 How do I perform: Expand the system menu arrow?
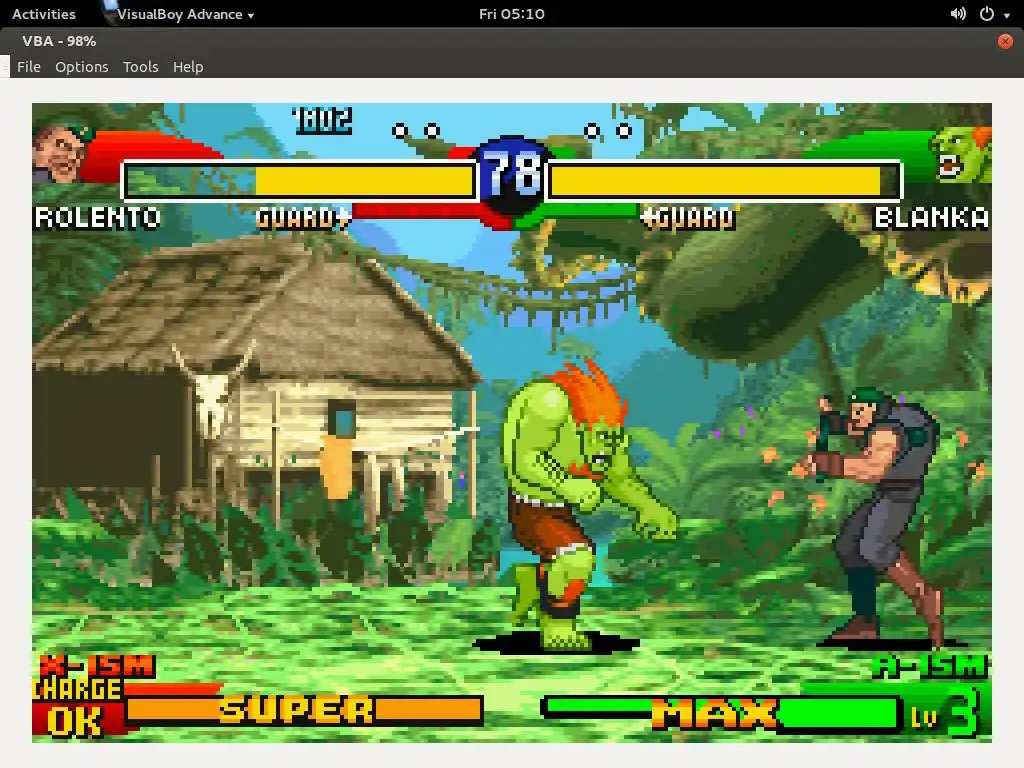coord(1006,15)
